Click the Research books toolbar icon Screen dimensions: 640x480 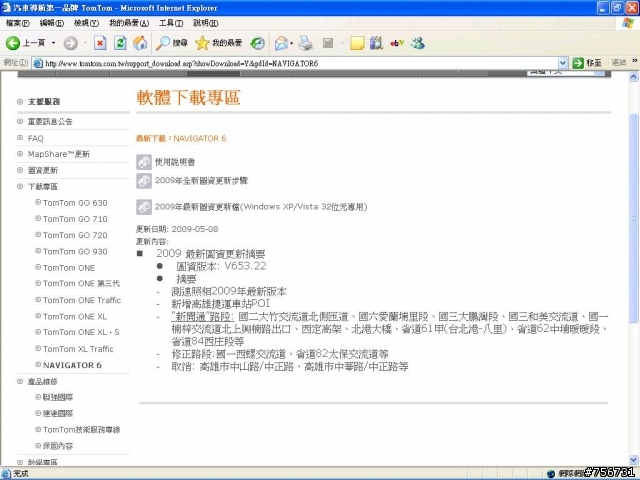pos(376,43)
